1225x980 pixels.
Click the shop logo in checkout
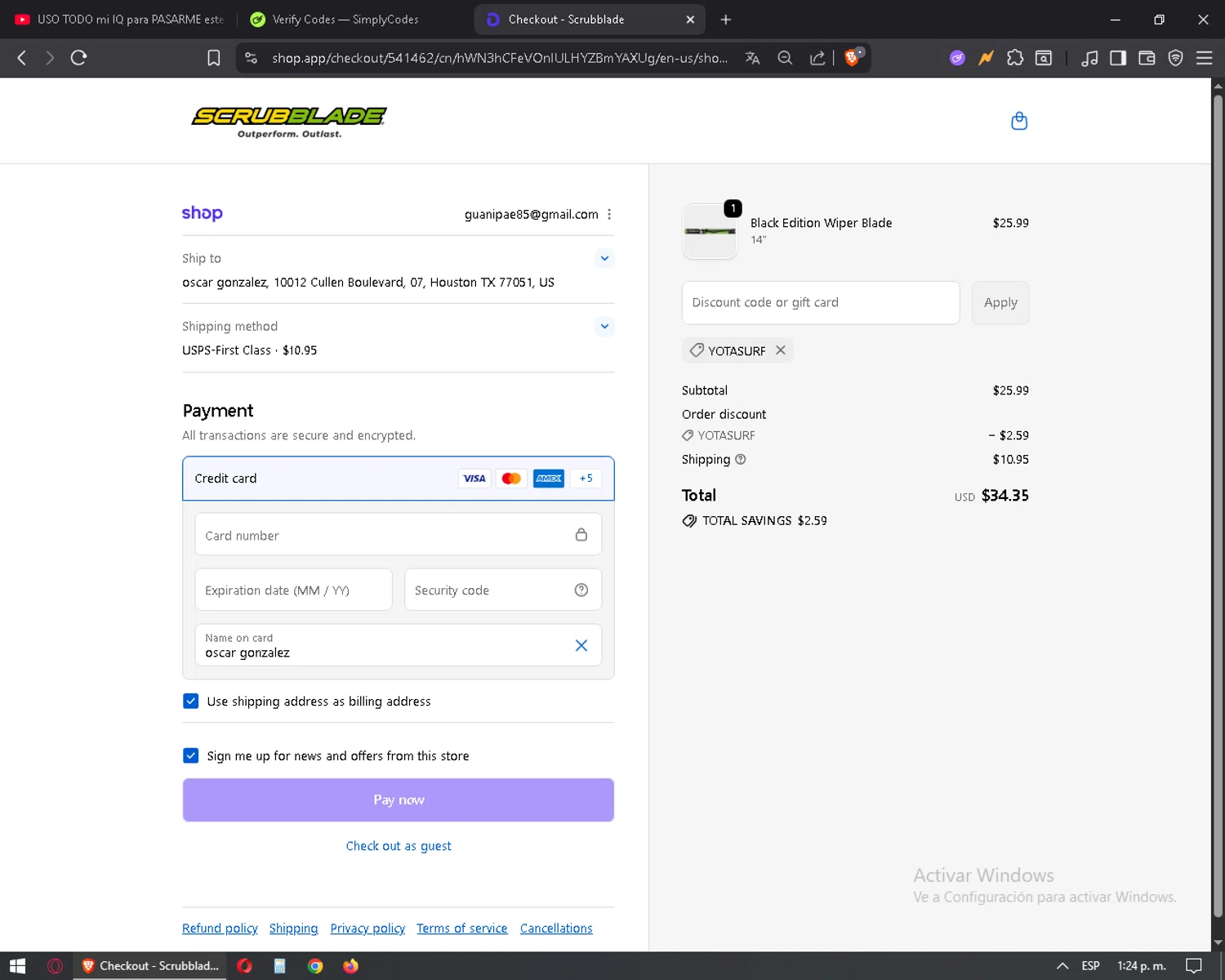[202, 213]
